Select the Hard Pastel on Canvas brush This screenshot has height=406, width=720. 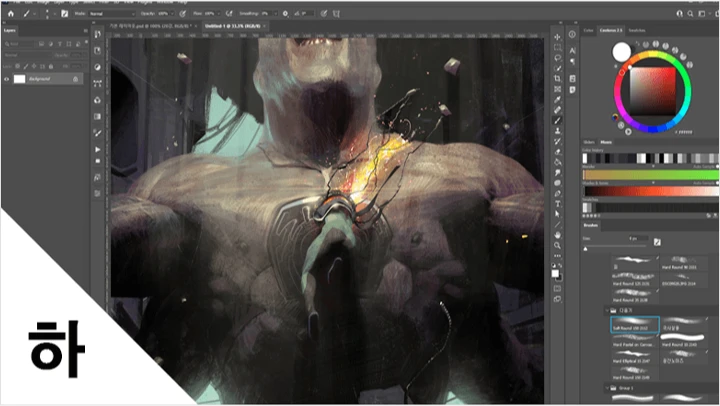[634, 341]
